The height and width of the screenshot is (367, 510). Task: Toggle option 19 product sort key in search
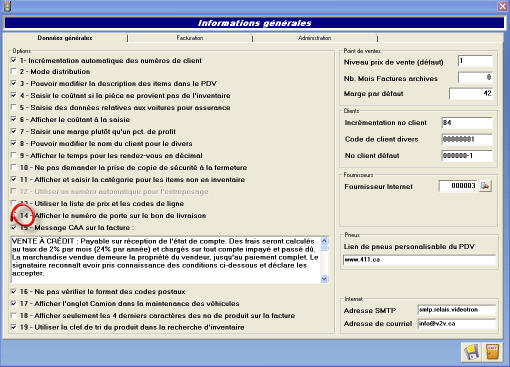(14, 327)
